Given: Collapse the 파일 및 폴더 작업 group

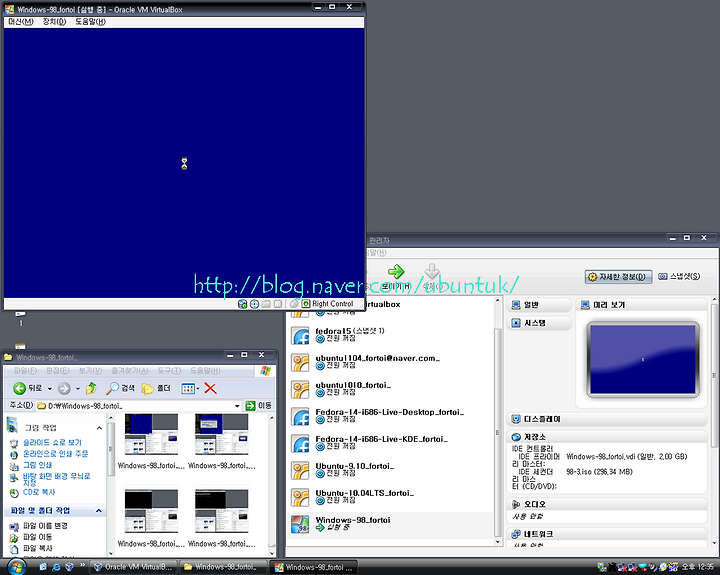Looking at the screenshot, I should click(x=99, y=511).
